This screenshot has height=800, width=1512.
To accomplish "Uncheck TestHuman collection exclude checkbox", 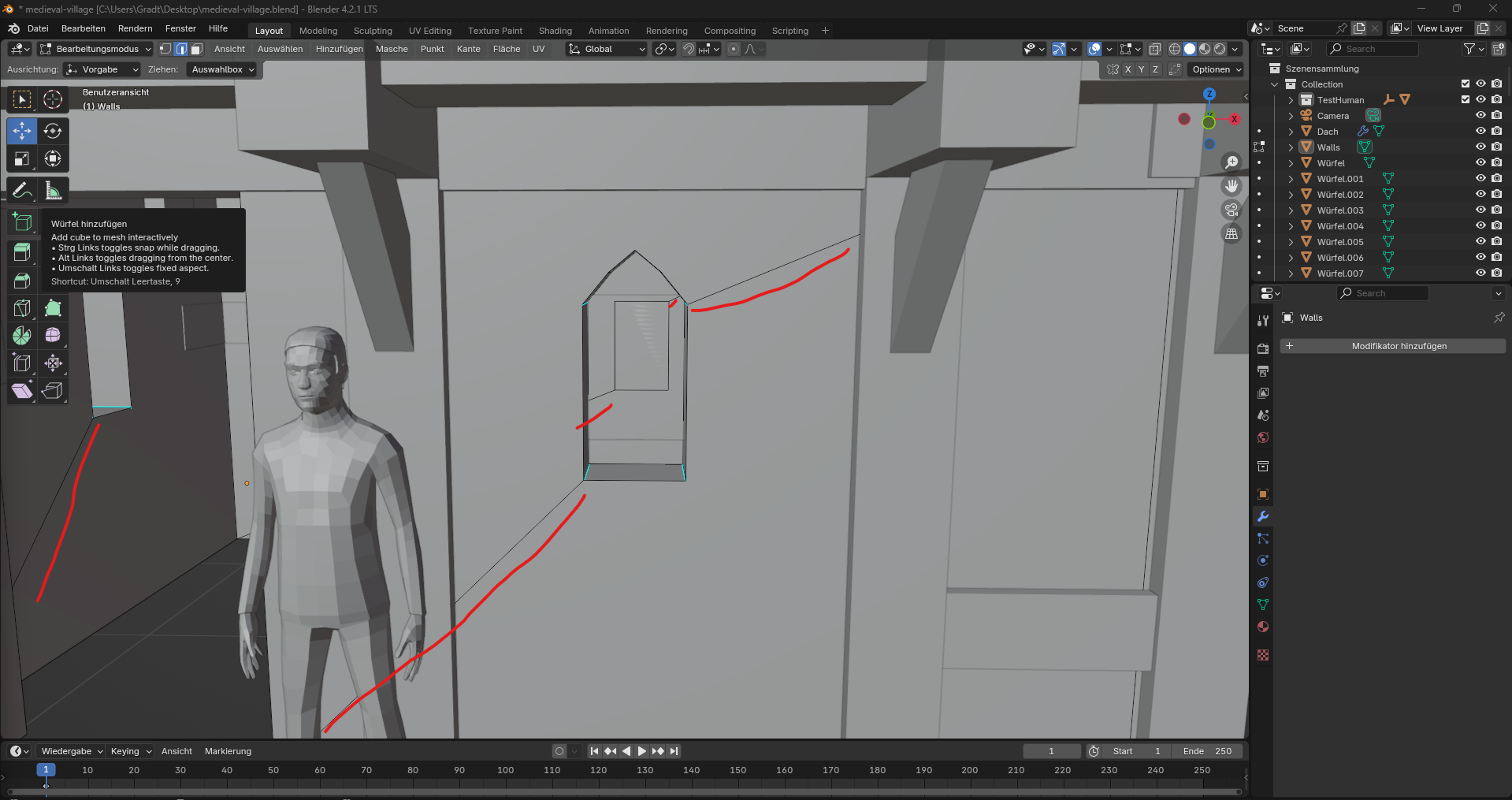I will coord(1466,100).
